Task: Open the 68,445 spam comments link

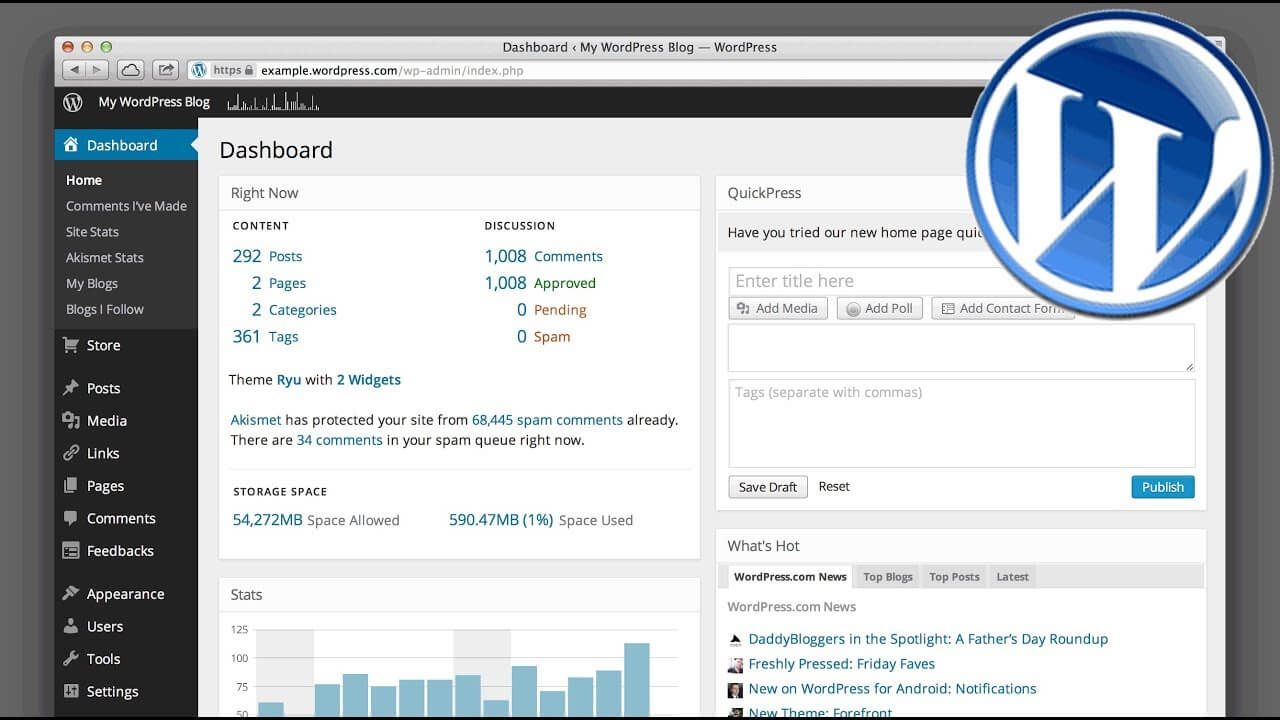Action: (547, 420)
